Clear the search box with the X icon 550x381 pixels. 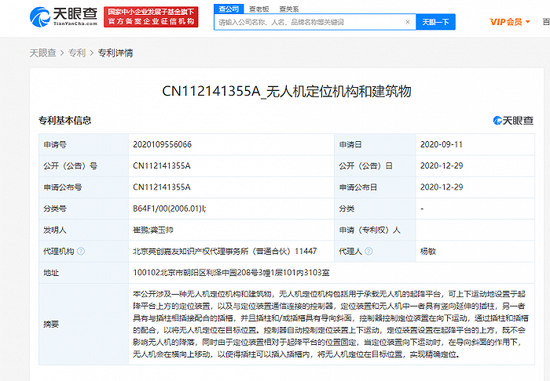pos(407,22)
